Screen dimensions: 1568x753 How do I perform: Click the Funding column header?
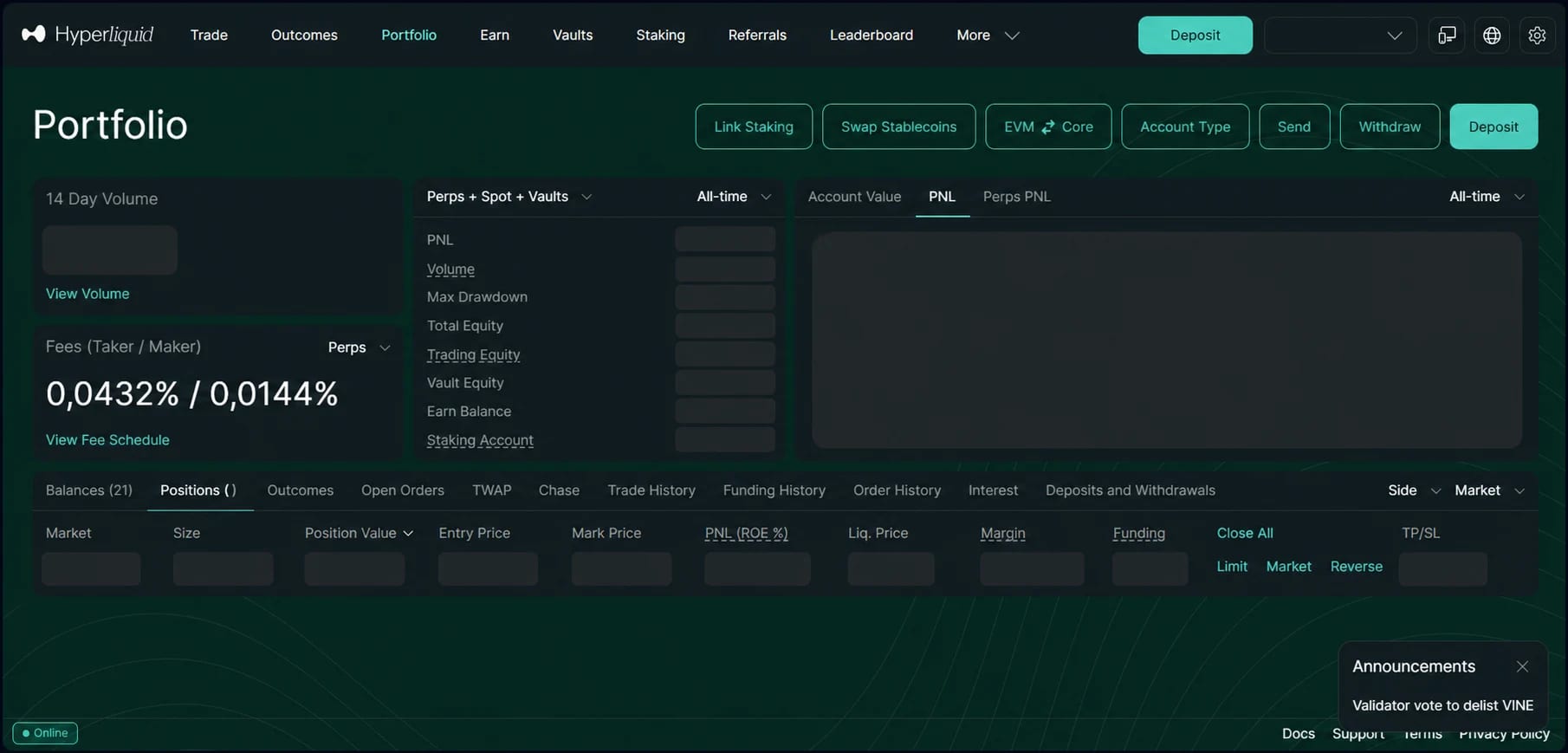tap(1138, 533)
